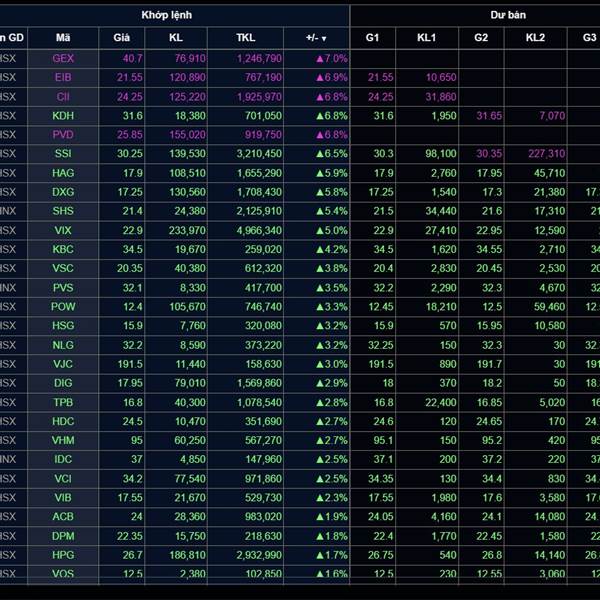The image size is (600, 600).
Task: Click PVD matched volume 155,020
Action: pyautogui.click(x=188, y=135)
